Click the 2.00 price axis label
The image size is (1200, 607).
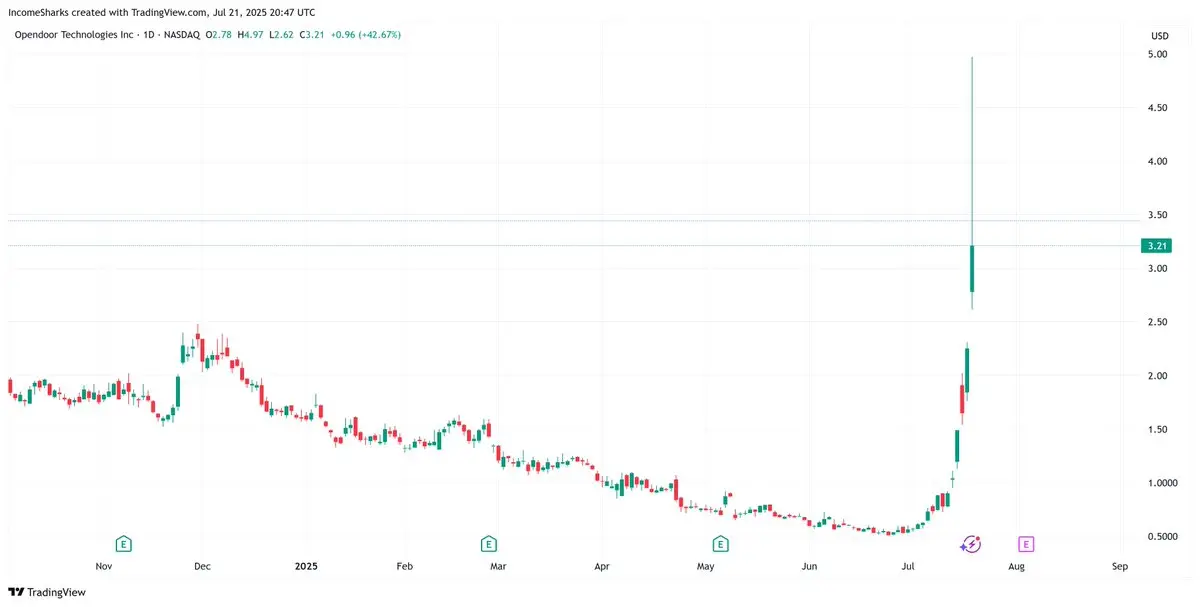(x=1159, y=376)
